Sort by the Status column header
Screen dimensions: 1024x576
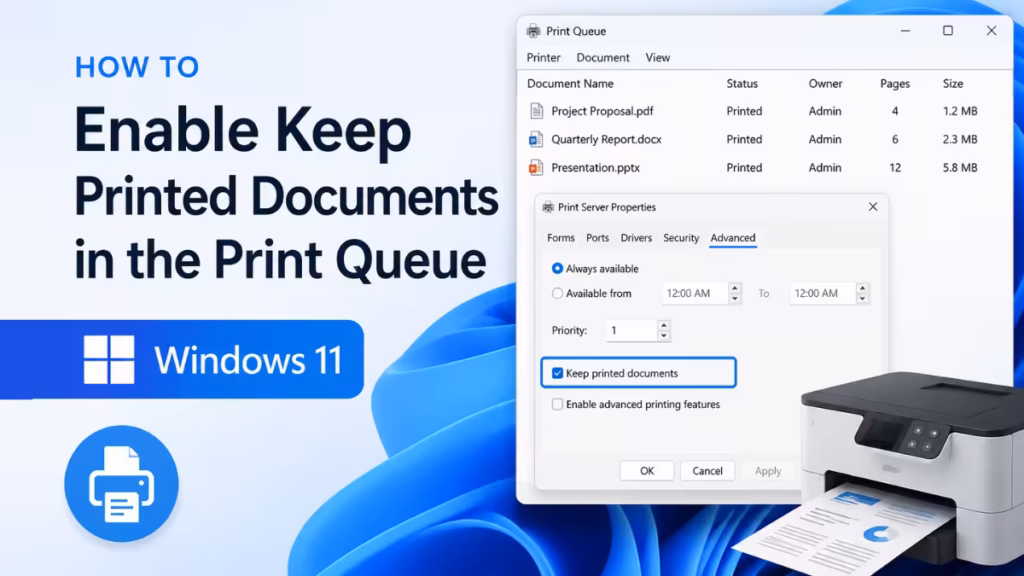click(x=742, y=84)
